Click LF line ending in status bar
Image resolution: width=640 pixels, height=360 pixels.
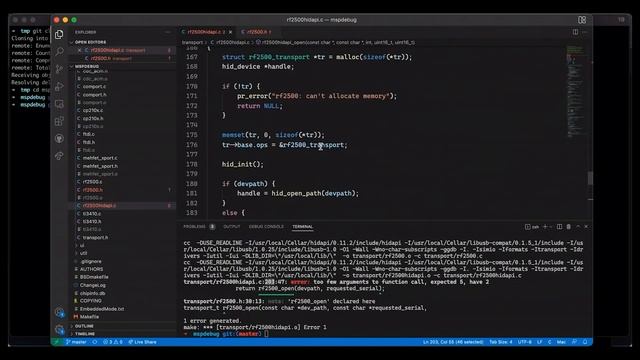click(540, 342)
